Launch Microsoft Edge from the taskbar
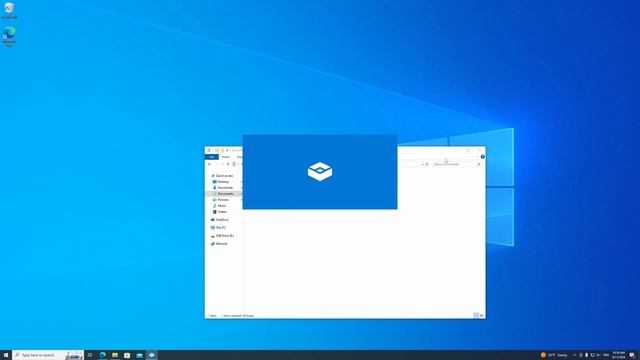This screenshot has width=640, height=360. tap(102, 355)
